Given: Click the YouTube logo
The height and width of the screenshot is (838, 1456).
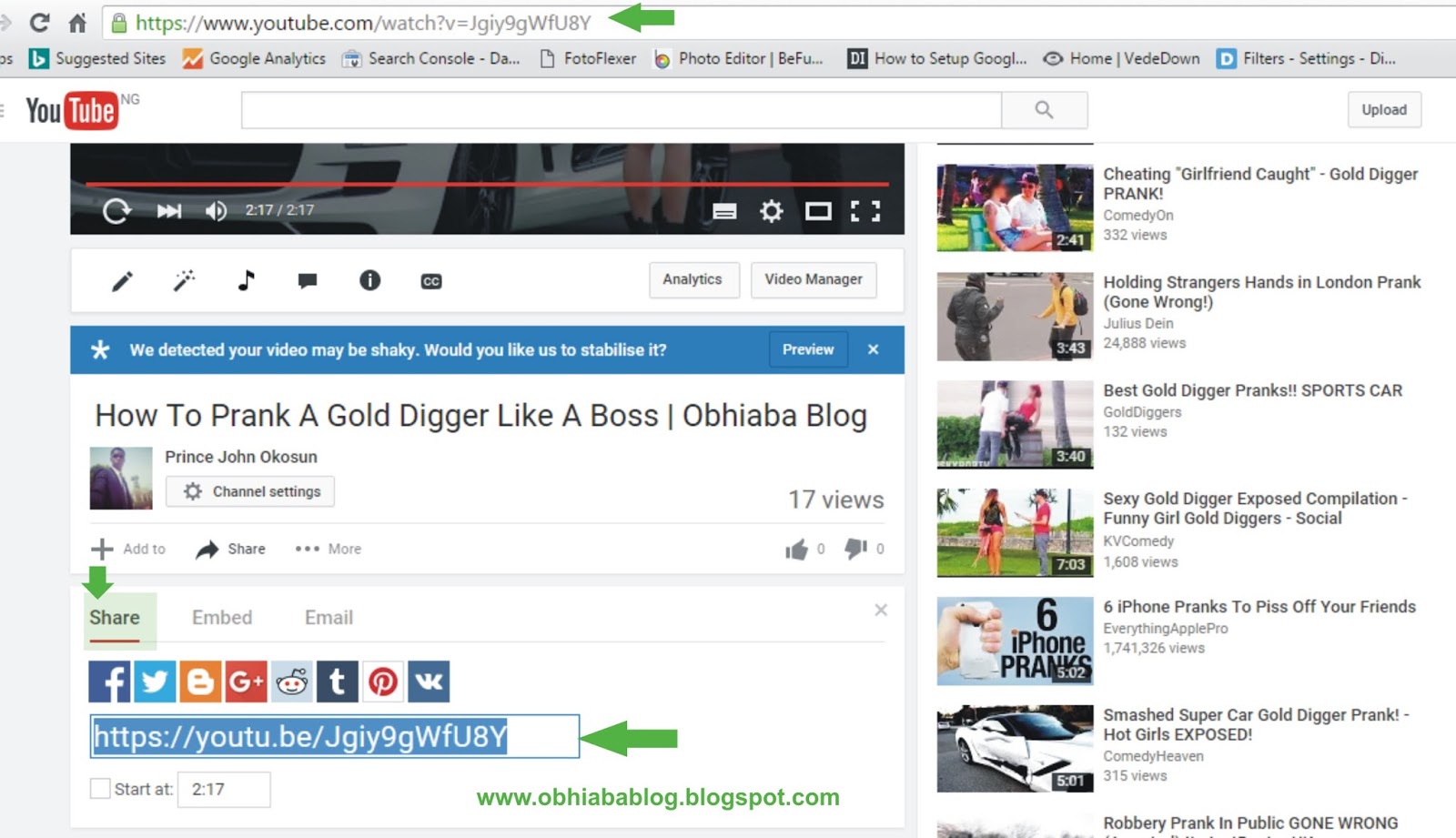Looking at the screenshot, I should (x=72, y=110).
